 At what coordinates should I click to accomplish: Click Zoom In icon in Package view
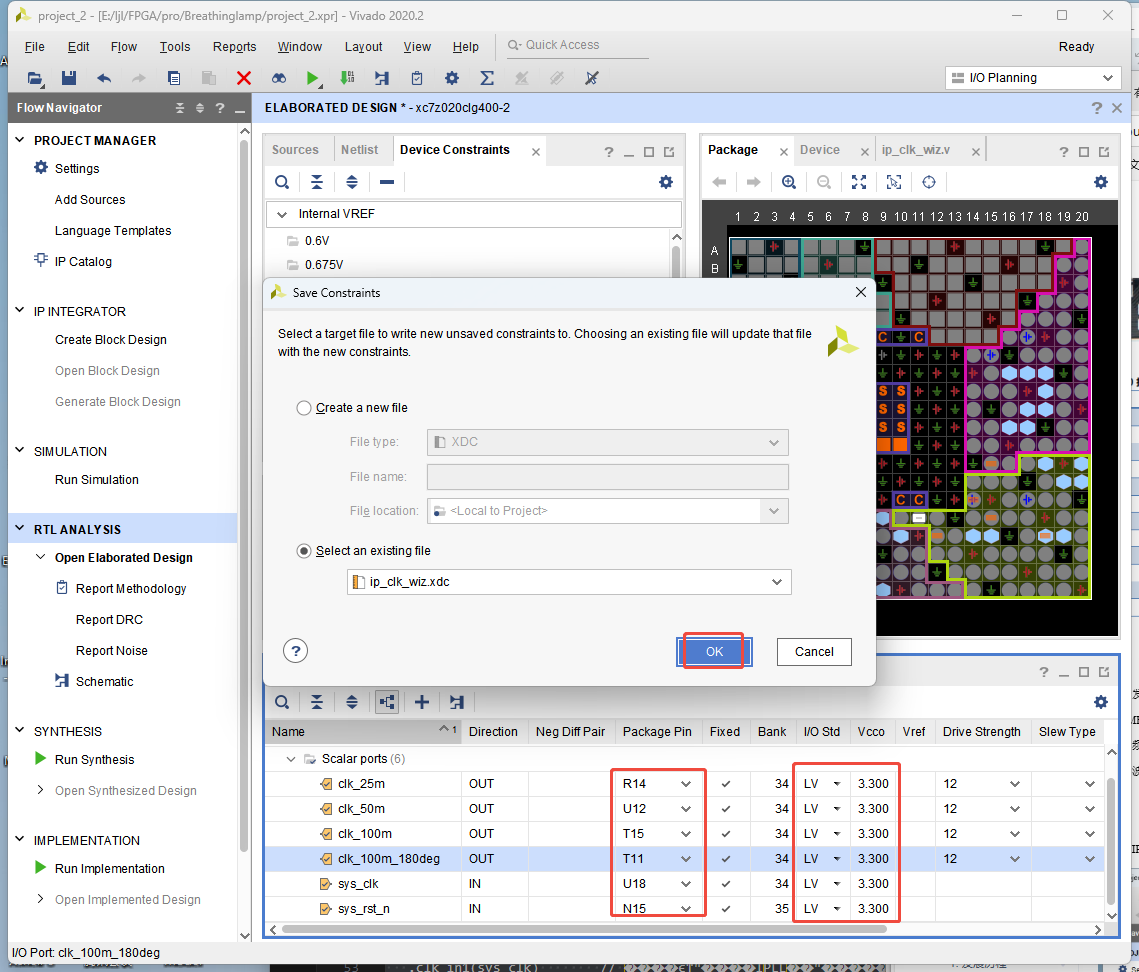pyautogui.click(x=789, y=182)
